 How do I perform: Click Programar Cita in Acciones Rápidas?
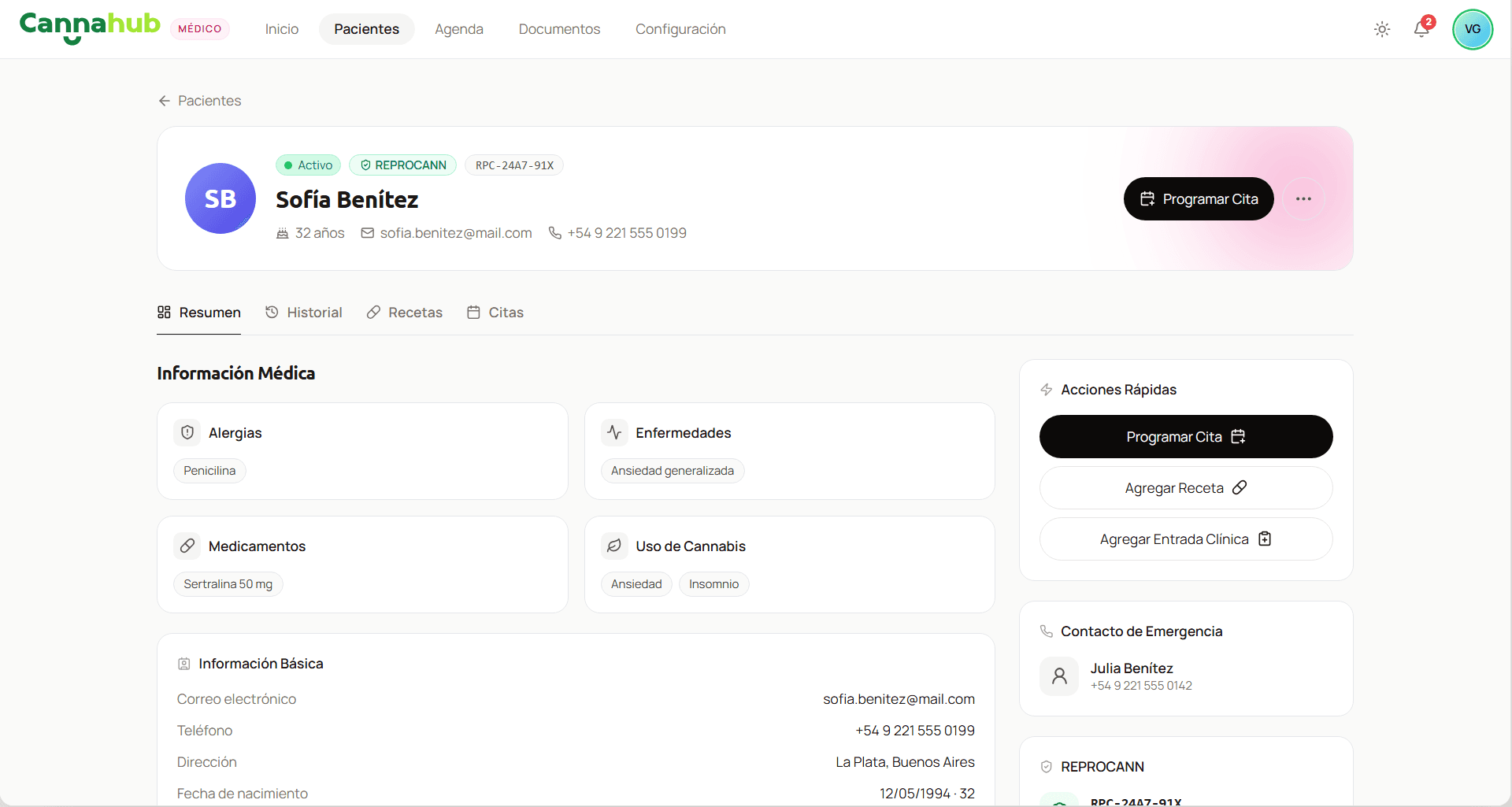1186,436
